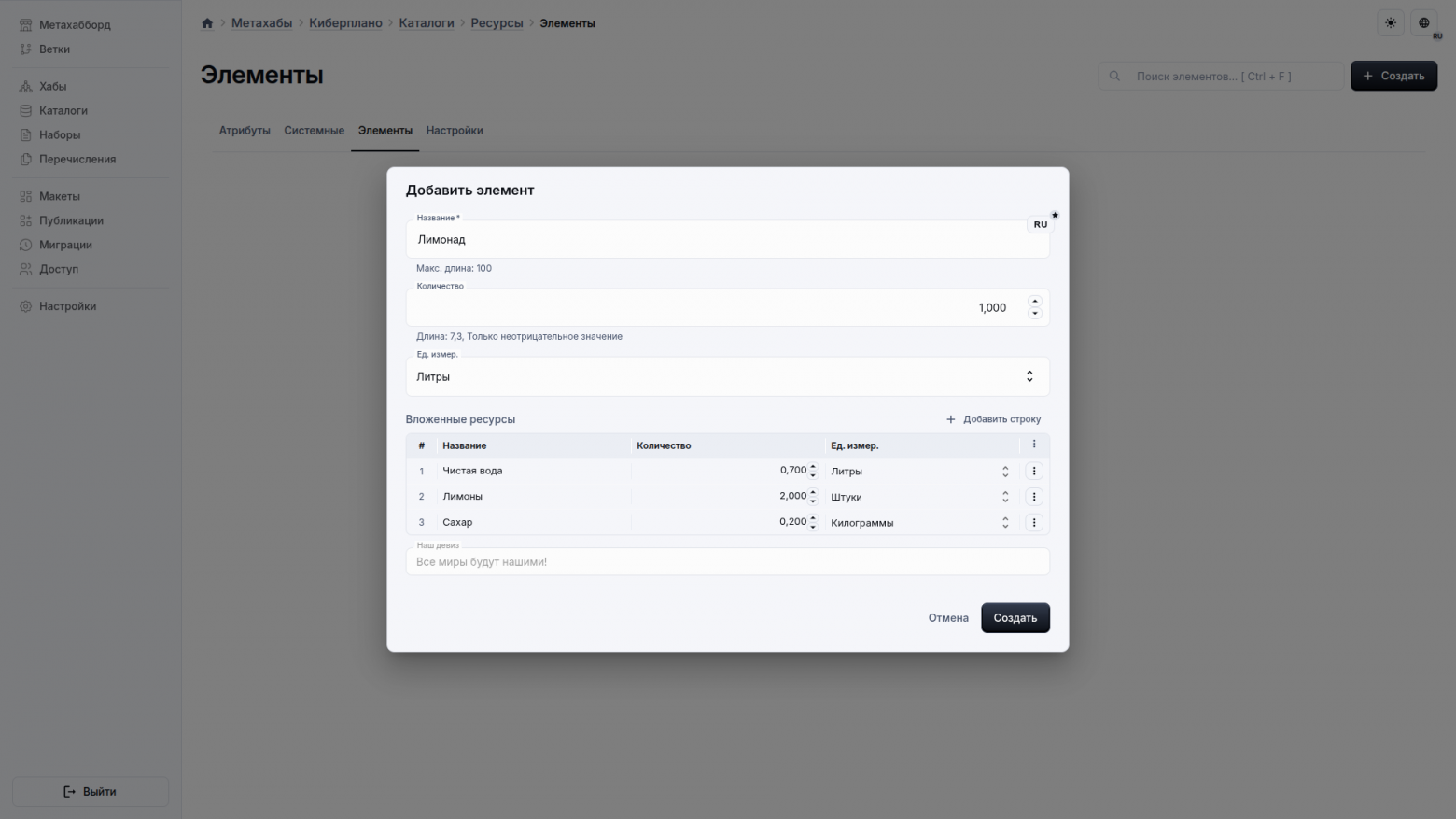Screen dimensions: 1456x819
Task: Click Добавить строку to add a row
Action: pyautogui.click(x=993, y=419)
